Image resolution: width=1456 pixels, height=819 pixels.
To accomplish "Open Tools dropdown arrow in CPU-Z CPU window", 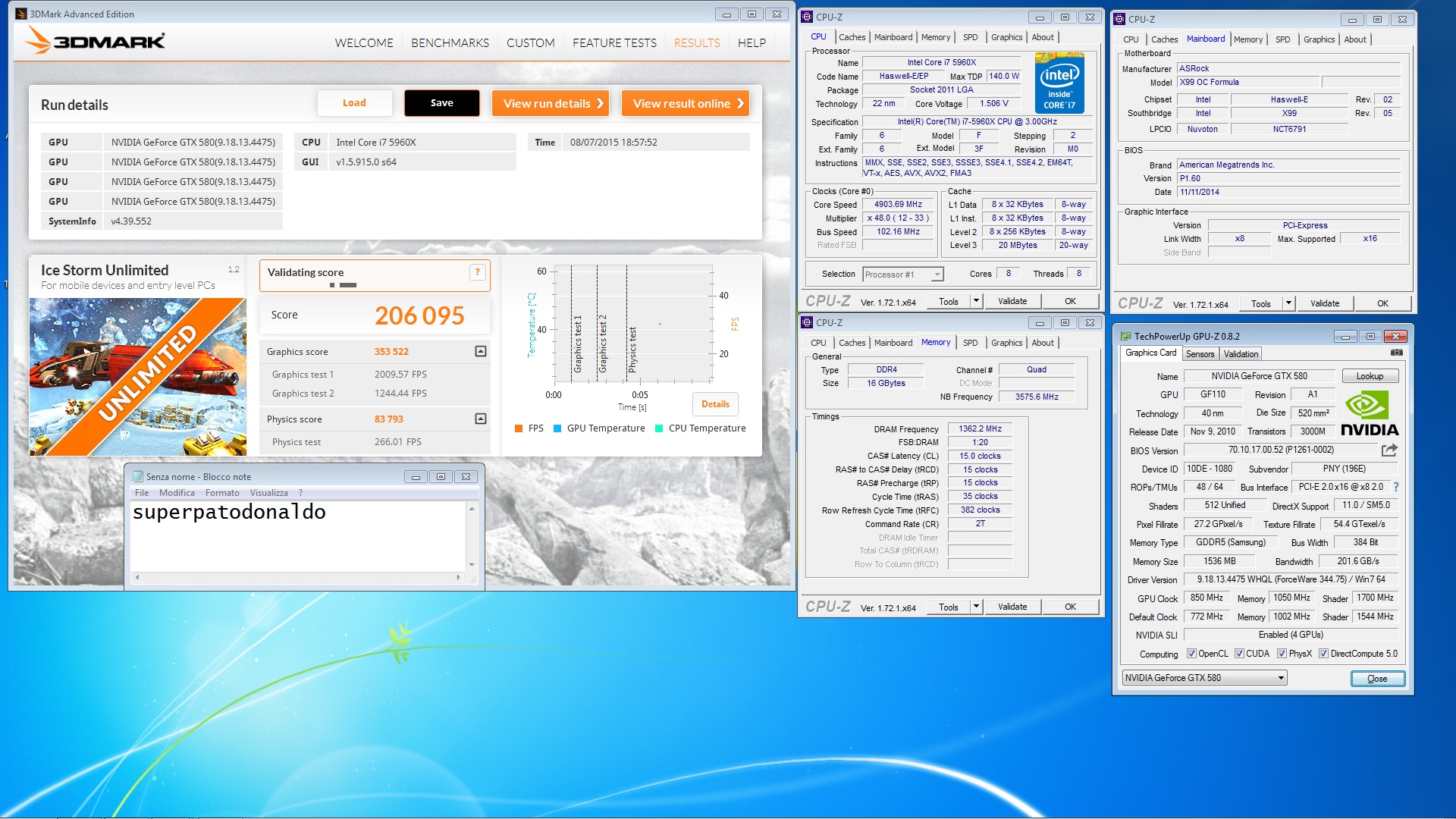I will click(976, 301).
